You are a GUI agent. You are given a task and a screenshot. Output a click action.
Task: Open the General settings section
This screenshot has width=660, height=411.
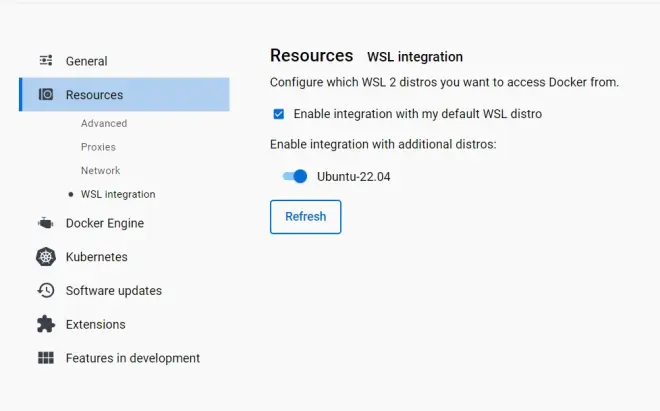coord(86,61)
